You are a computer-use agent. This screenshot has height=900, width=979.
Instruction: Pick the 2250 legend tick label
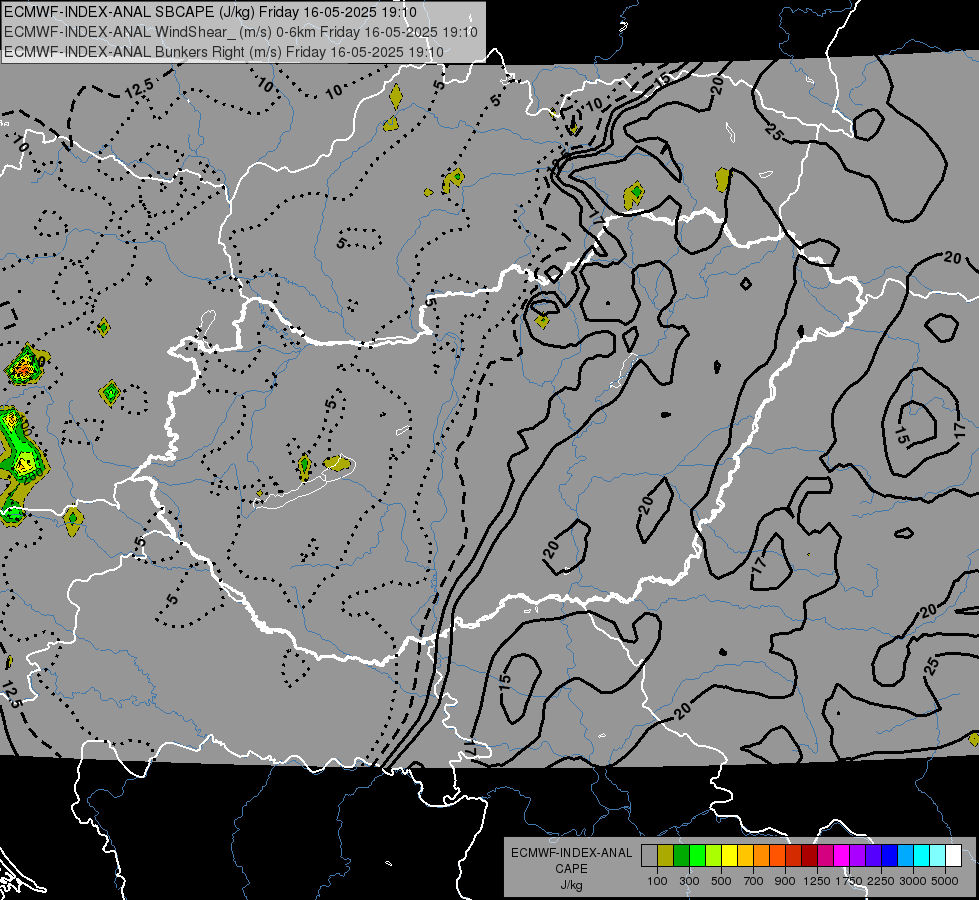(x=880, y=881)
